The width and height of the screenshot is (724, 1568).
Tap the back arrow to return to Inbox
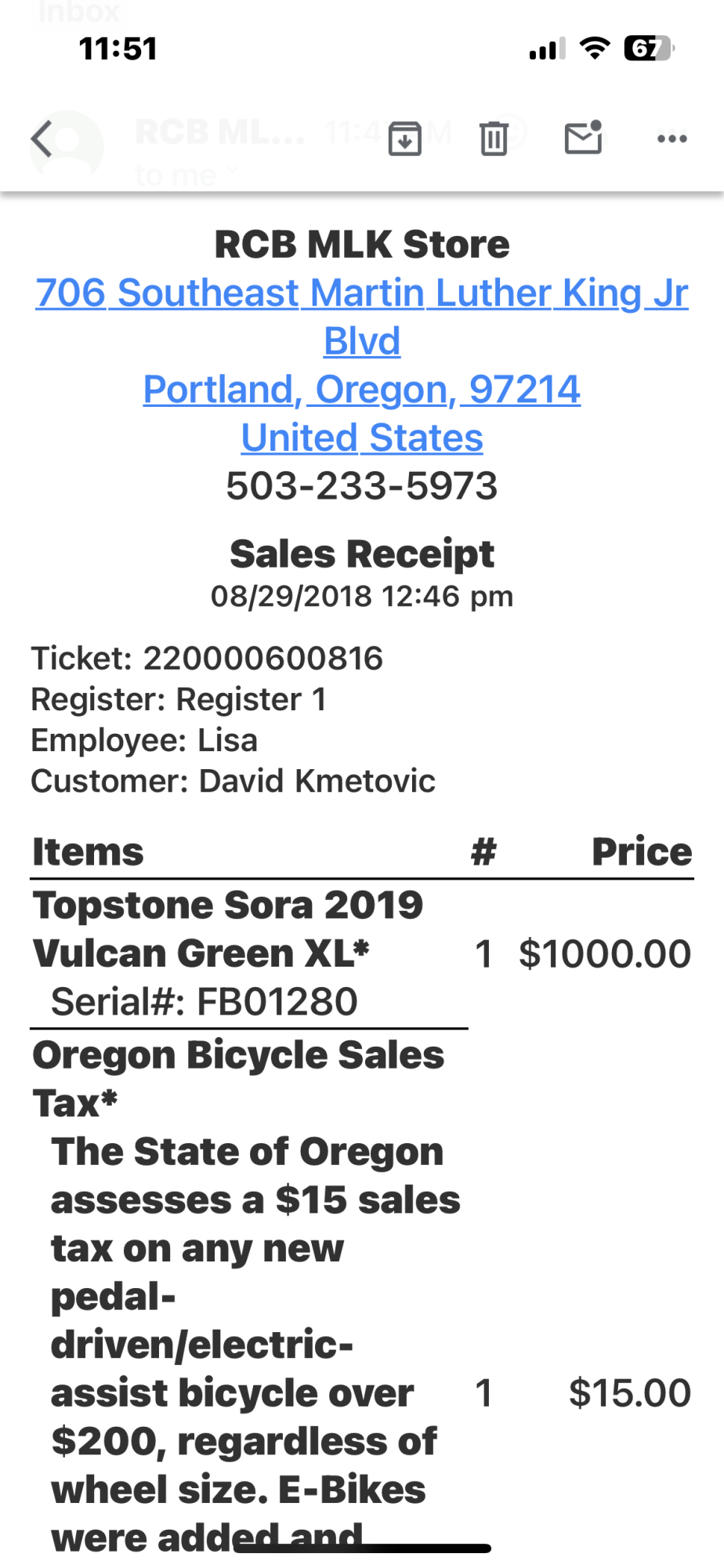point(43,139)
